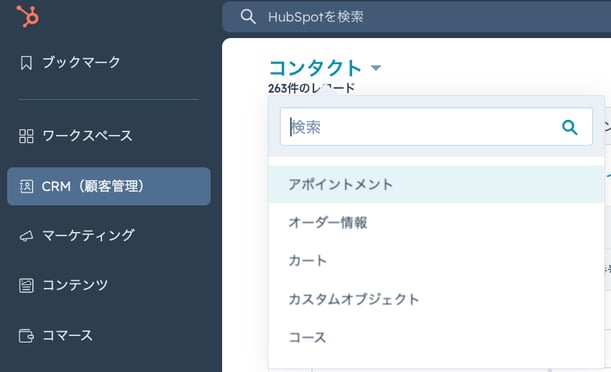Choose オーダー情報 in the dropdown list
The height and width of the screenshot is (372, 611).
[x=436, y=222]
